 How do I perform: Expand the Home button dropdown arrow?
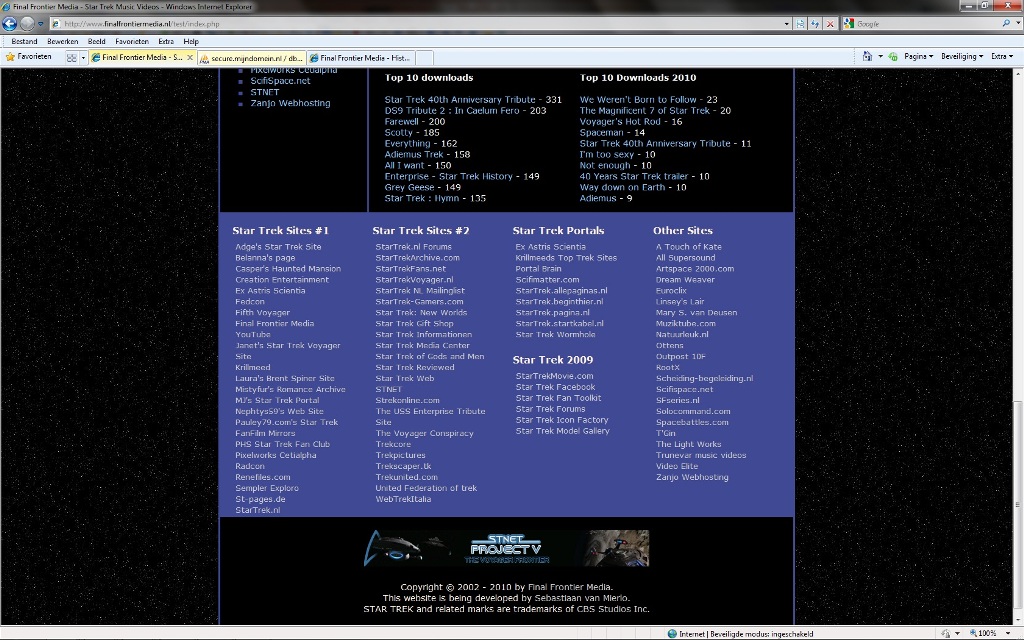[880, 57]
